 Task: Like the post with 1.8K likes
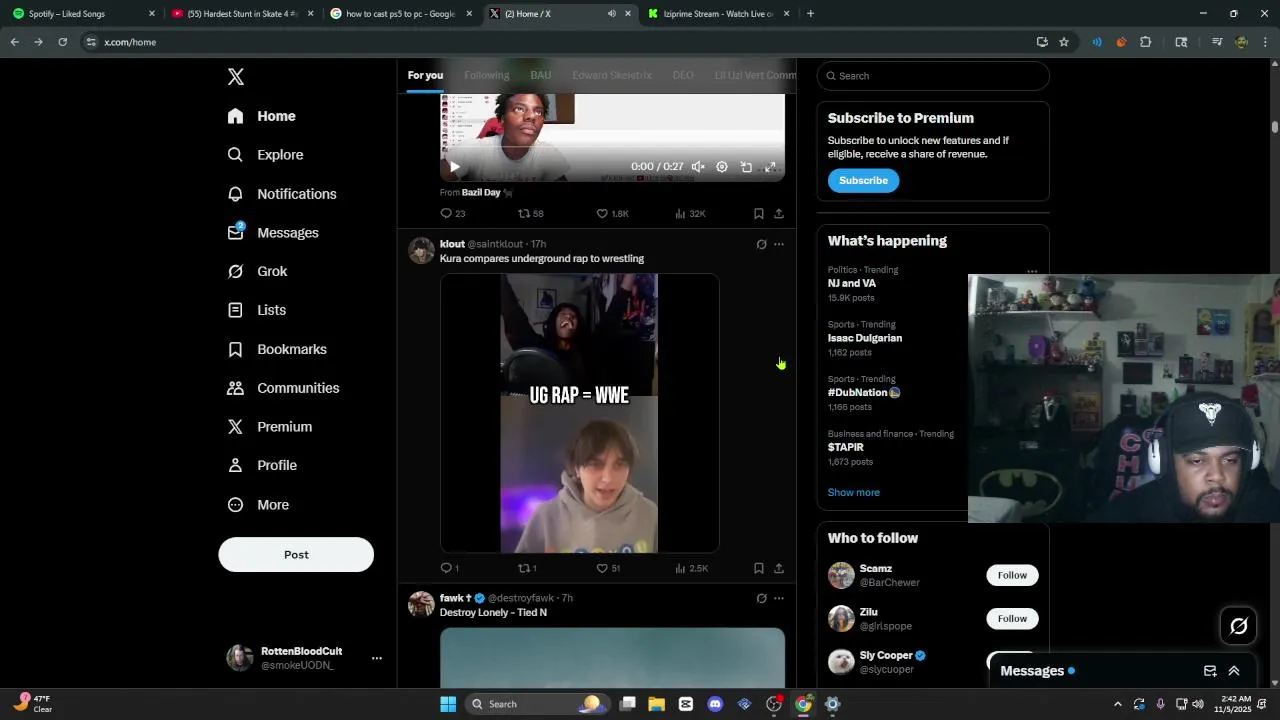(612, 214)
